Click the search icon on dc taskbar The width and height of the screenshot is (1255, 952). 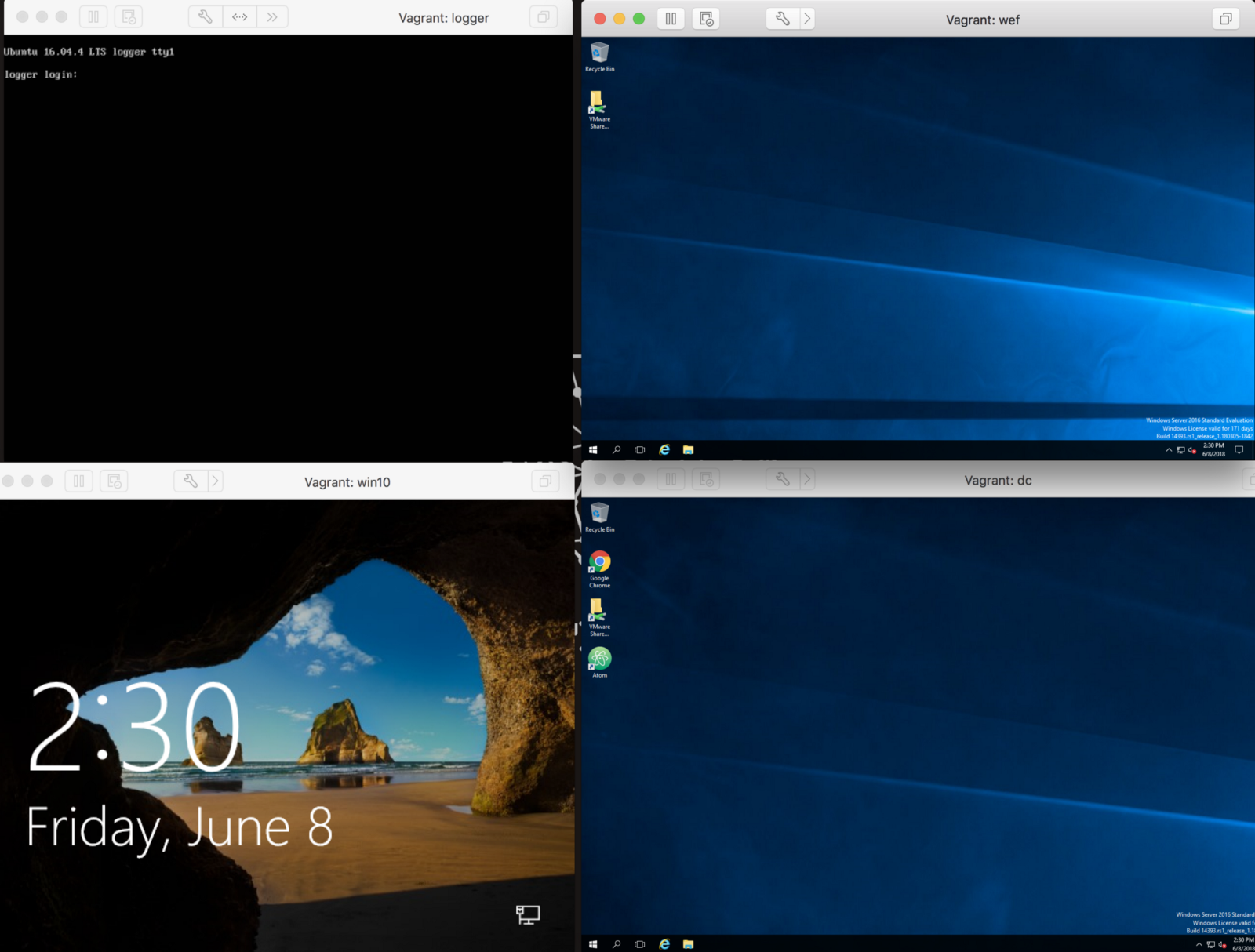click(617, 944)
